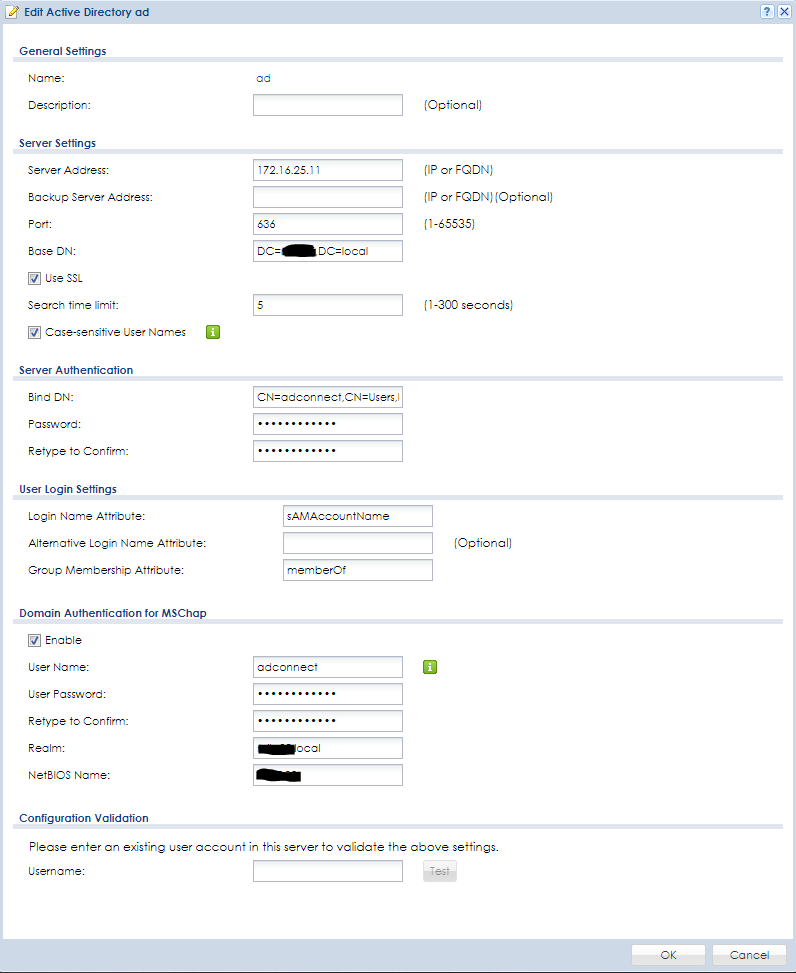
Task: Click the 'User Login Settings' heading
Action: point(68,489)
